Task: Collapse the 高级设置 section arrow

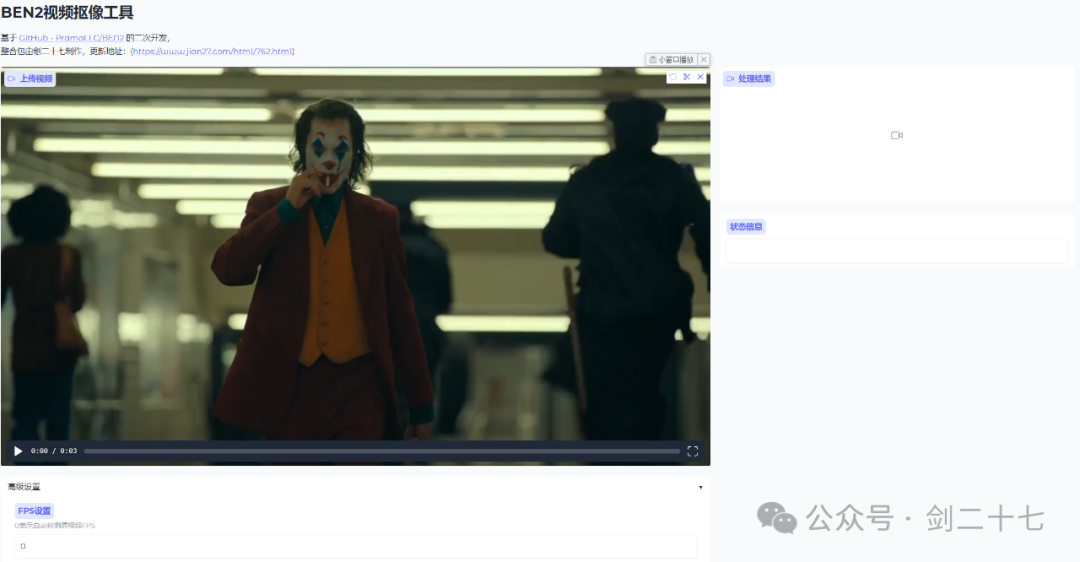Action: (700, 487)
